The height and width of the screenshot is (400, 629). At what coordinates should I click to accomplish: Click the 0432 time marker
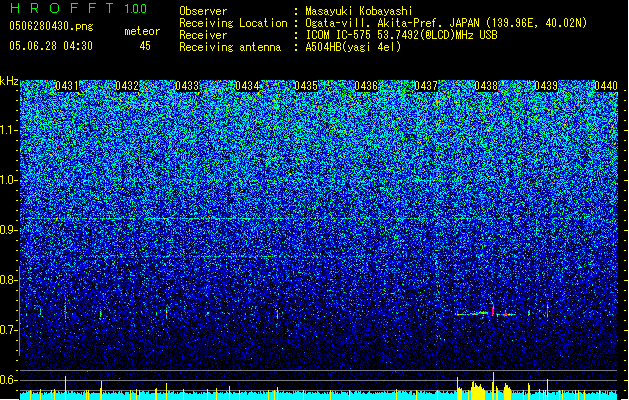coord(127,86)
